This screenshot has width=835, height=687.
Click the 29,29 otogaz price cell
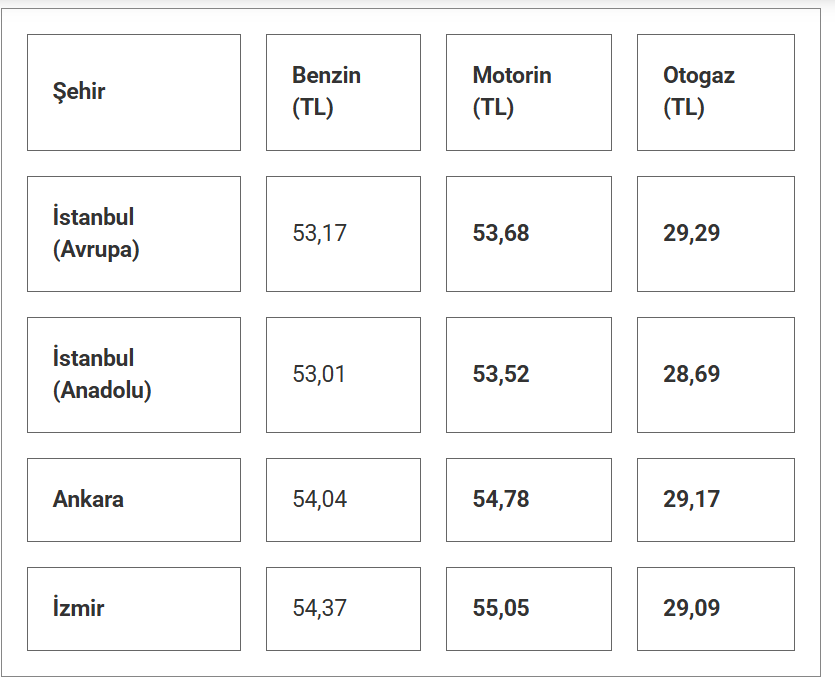(x=715, y=234)
